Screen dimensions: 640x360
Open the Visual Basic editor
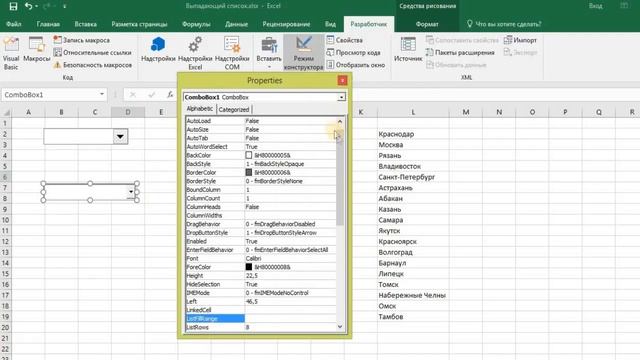coord(11,53)
